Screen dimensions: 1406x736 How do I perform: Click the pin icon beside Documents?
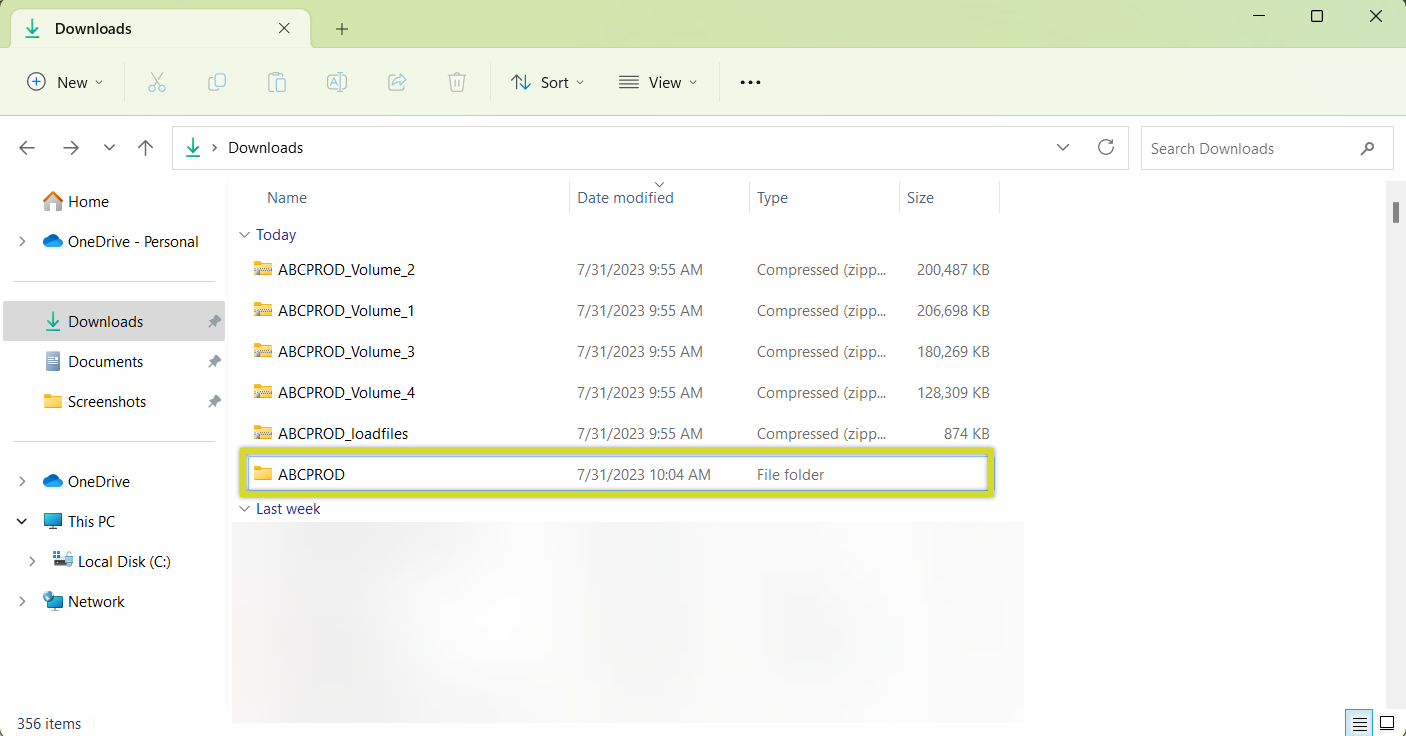tap(214, 361)
